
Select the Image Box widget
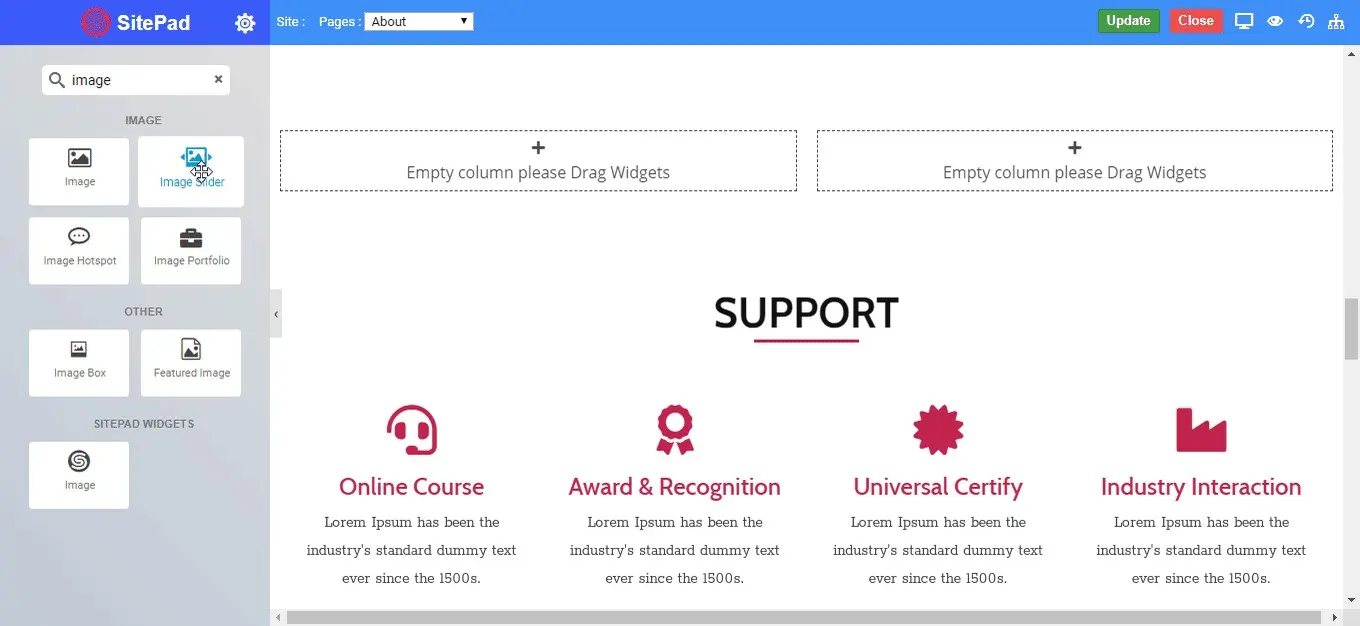79,362
